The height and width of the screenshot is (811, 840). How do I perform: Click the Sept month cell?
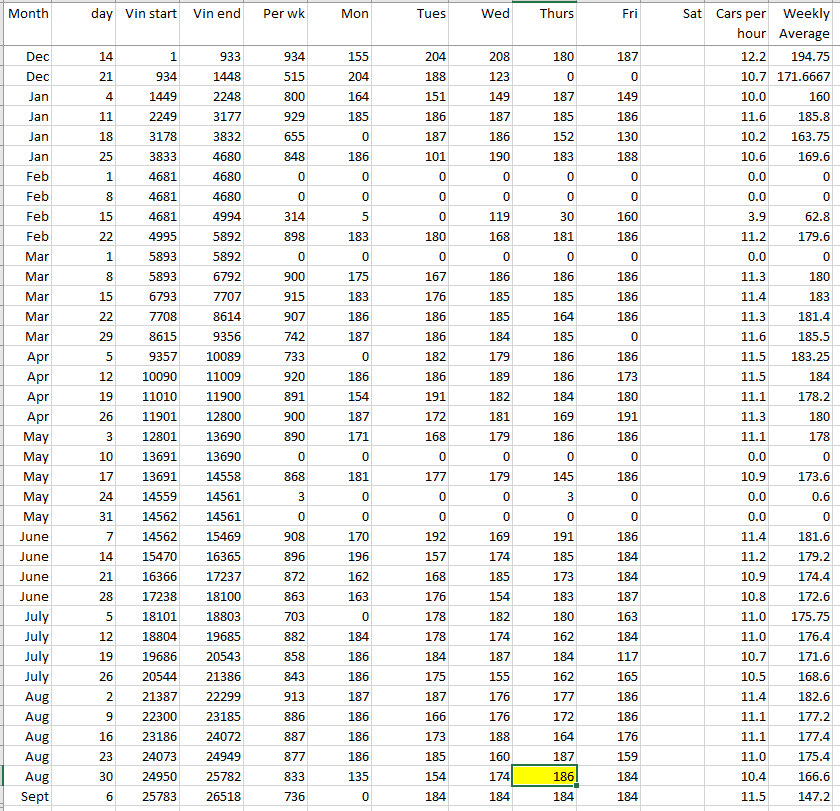pos(28,796)
